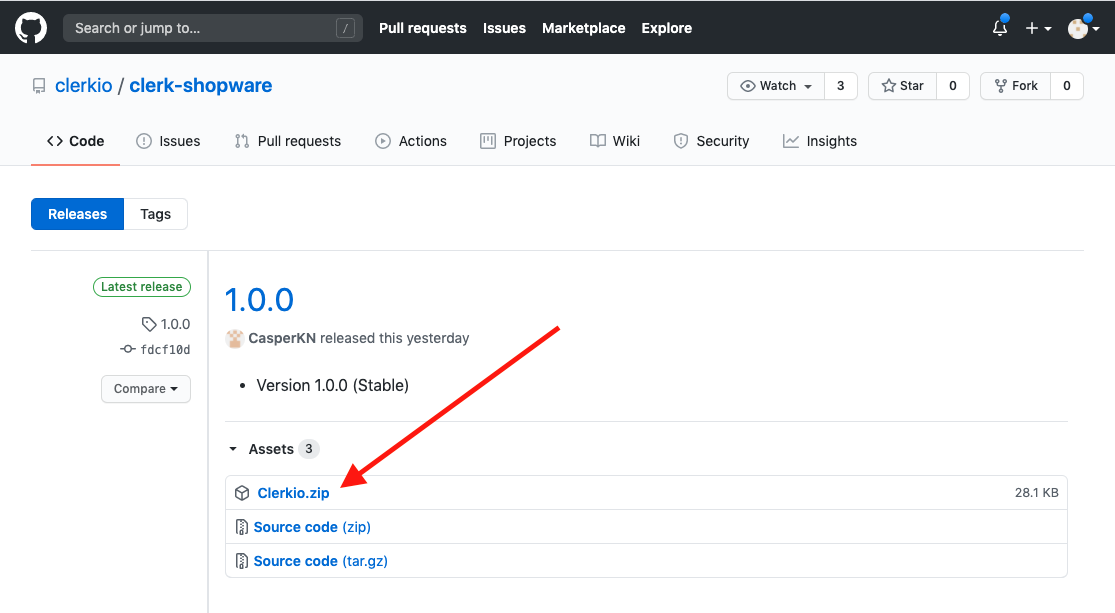Open the notifications bell
This screenshot has height=613, width=1115.
tap(999, 28)
